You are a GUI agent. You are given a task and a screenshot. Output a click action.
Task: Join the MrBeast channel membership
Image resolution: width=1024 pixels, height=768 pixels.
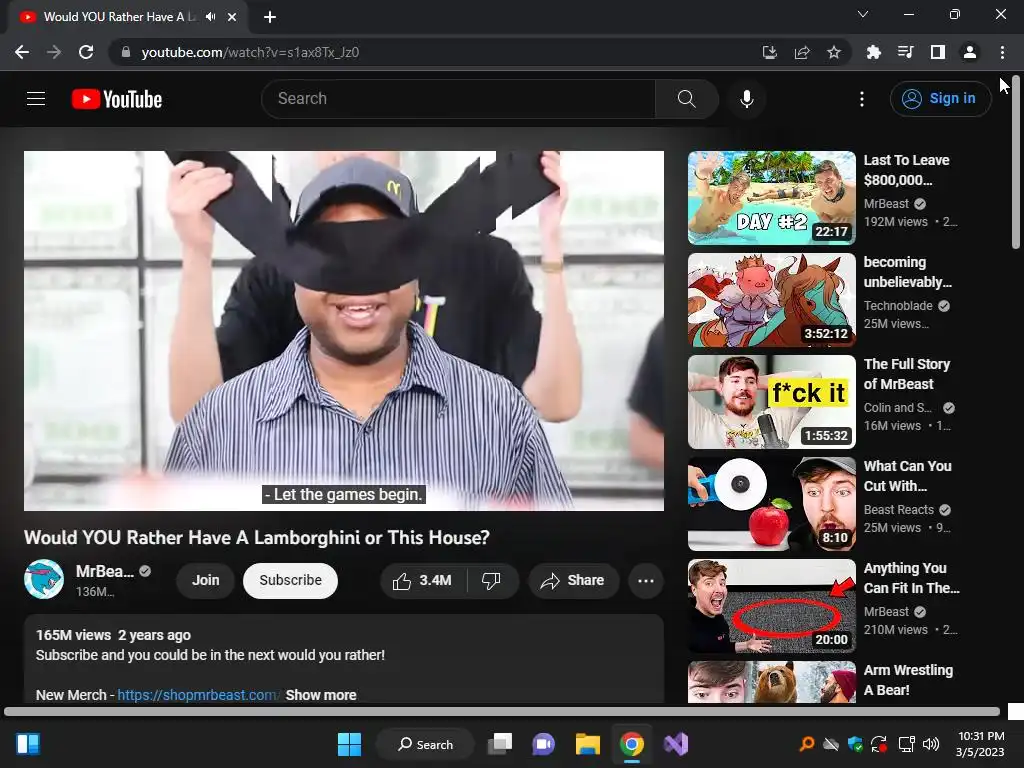point(206,581)
